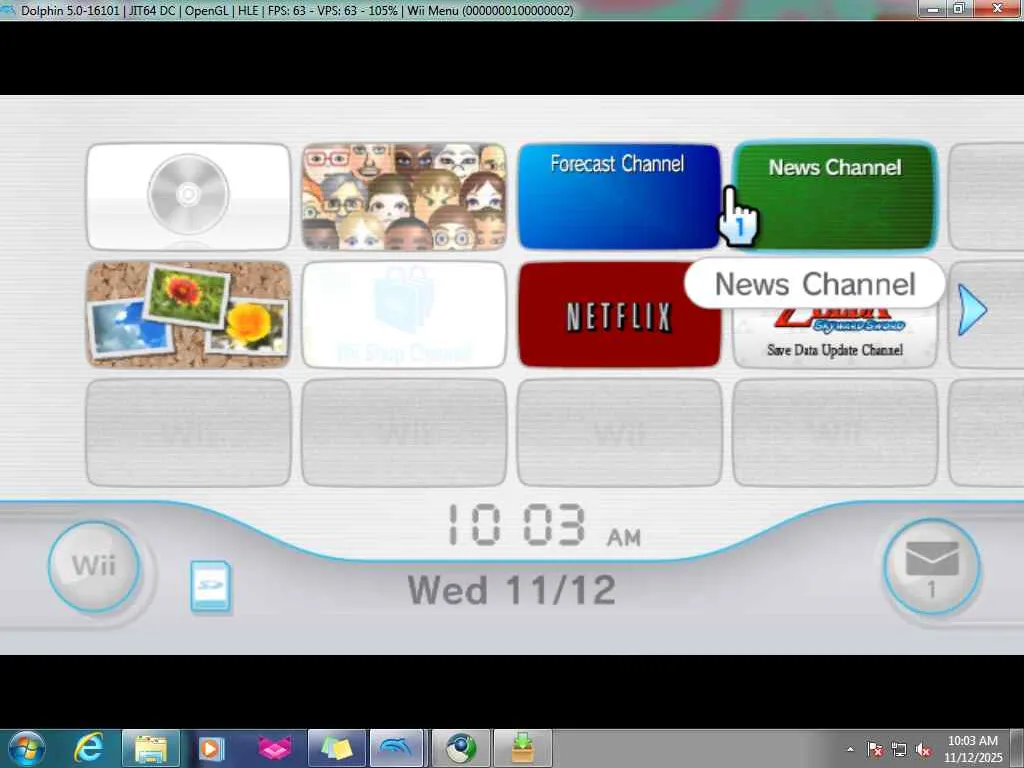Open the download box taskbar icon
Image resolution: width=1024 pixels, height=768 pixels.
tap(522, 748)
